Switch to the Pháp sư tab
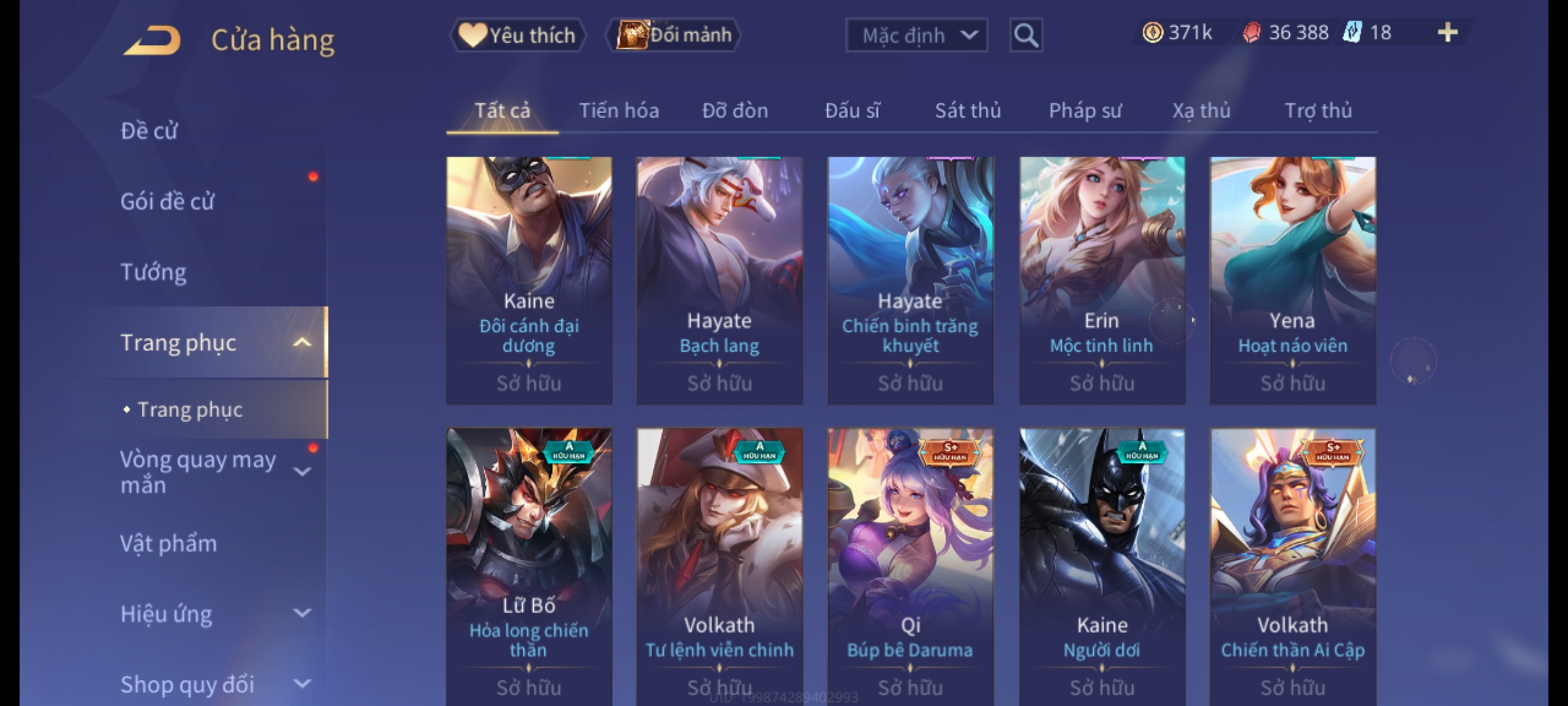Image resolution: width=1568 pixels, height=706 pixels. [x=1085, y=110]
